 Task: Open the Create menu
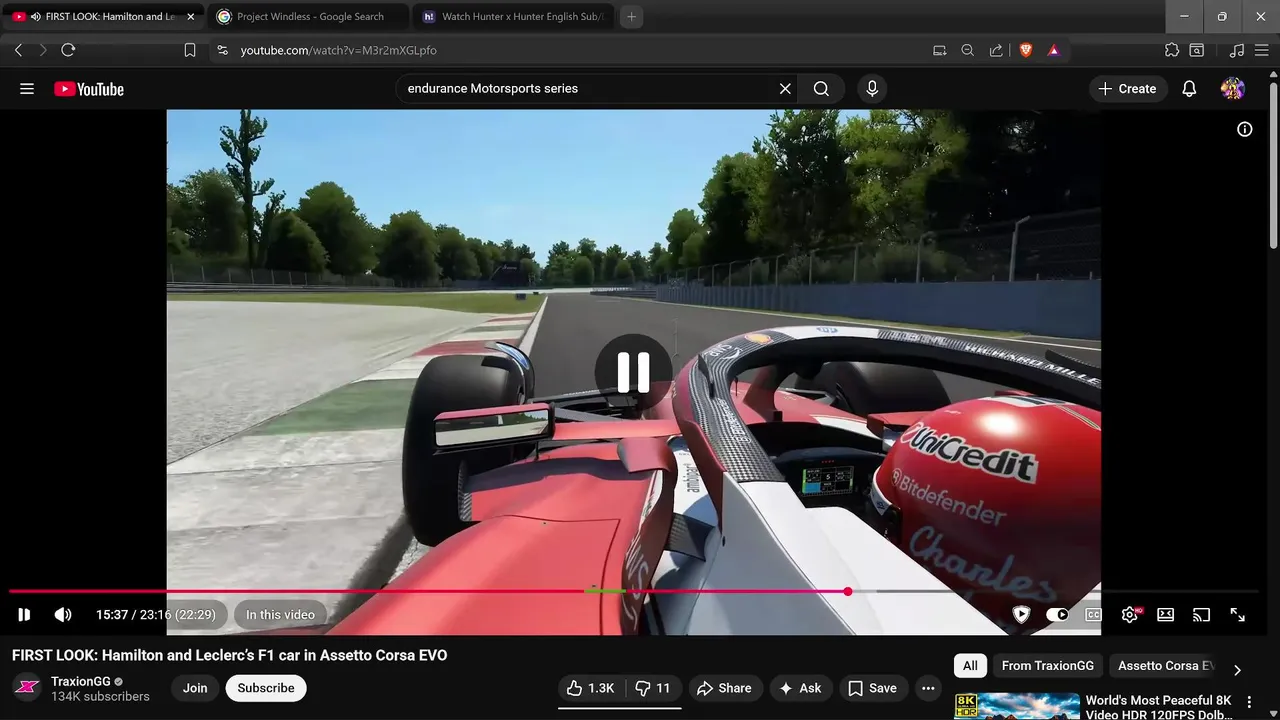click(1128, 89)
